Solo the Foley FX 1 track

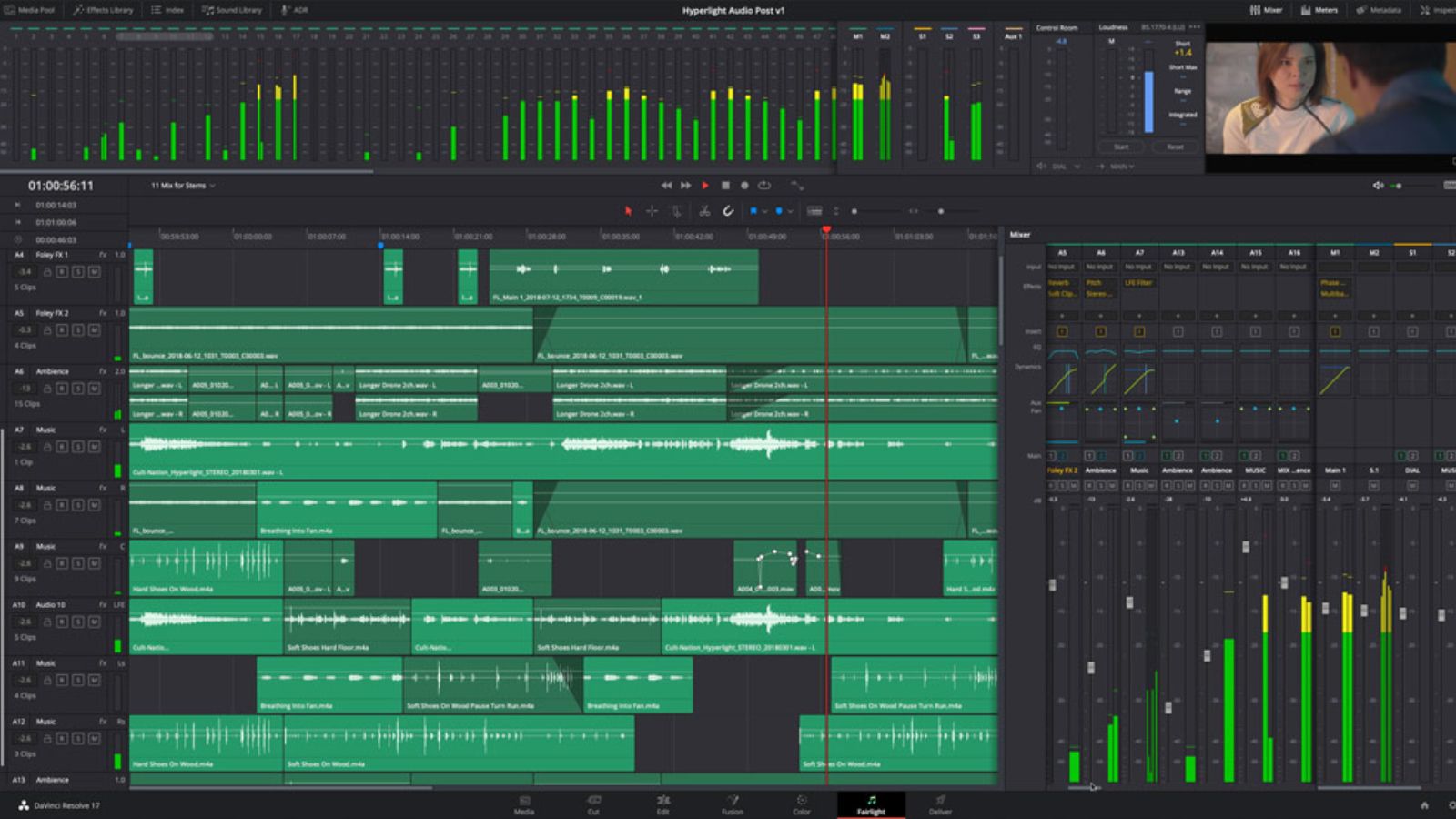tap(78, 270)
